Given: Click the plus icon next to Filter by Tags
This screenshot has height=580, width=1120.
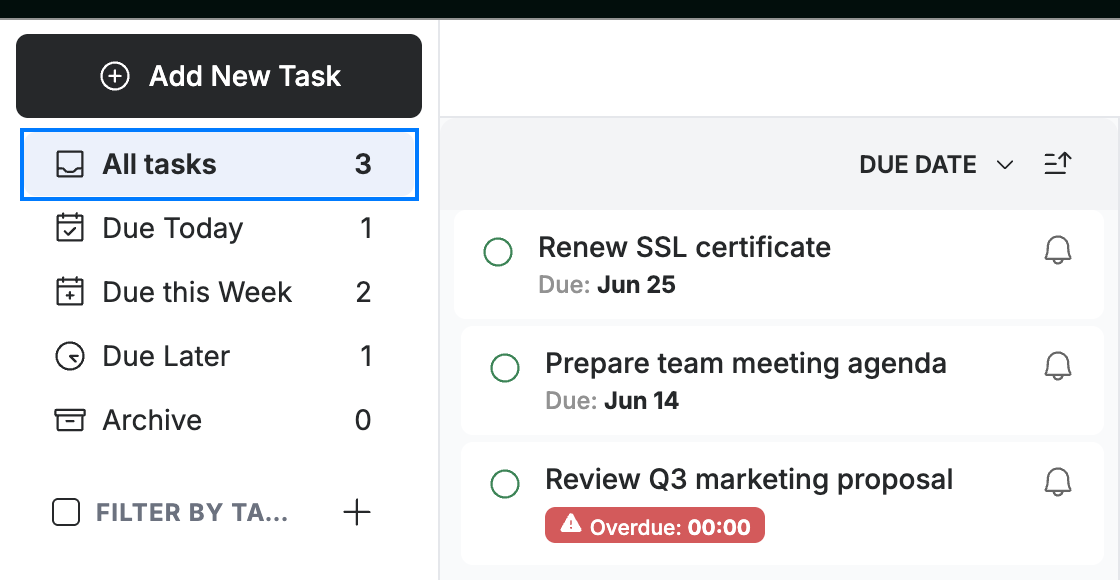Looking at the screenshot, I should (x=356, y=512).
